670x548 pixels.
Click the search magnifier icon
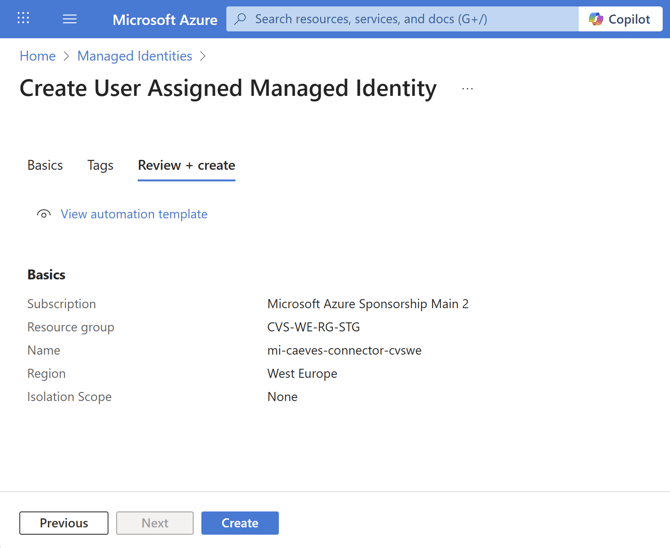241,19
